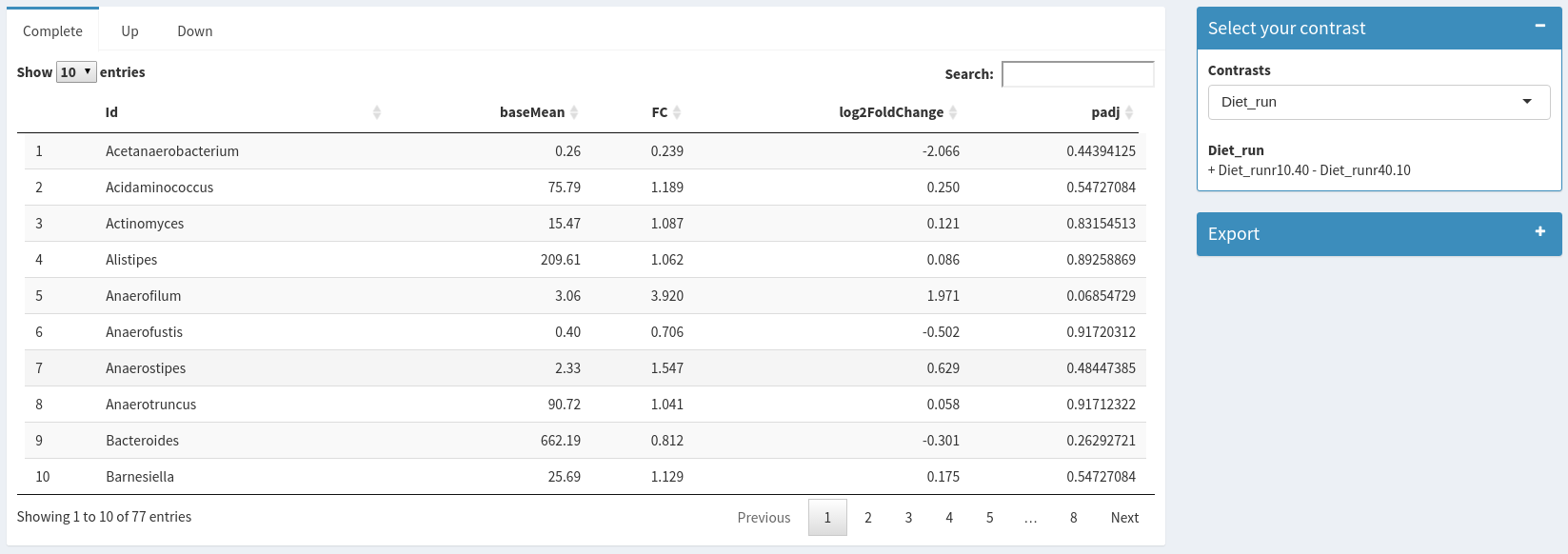Image resolution: width=1568 pixels, height=554 pixels.
Task: Click FC column sort arrows
Action: point(677,112)
